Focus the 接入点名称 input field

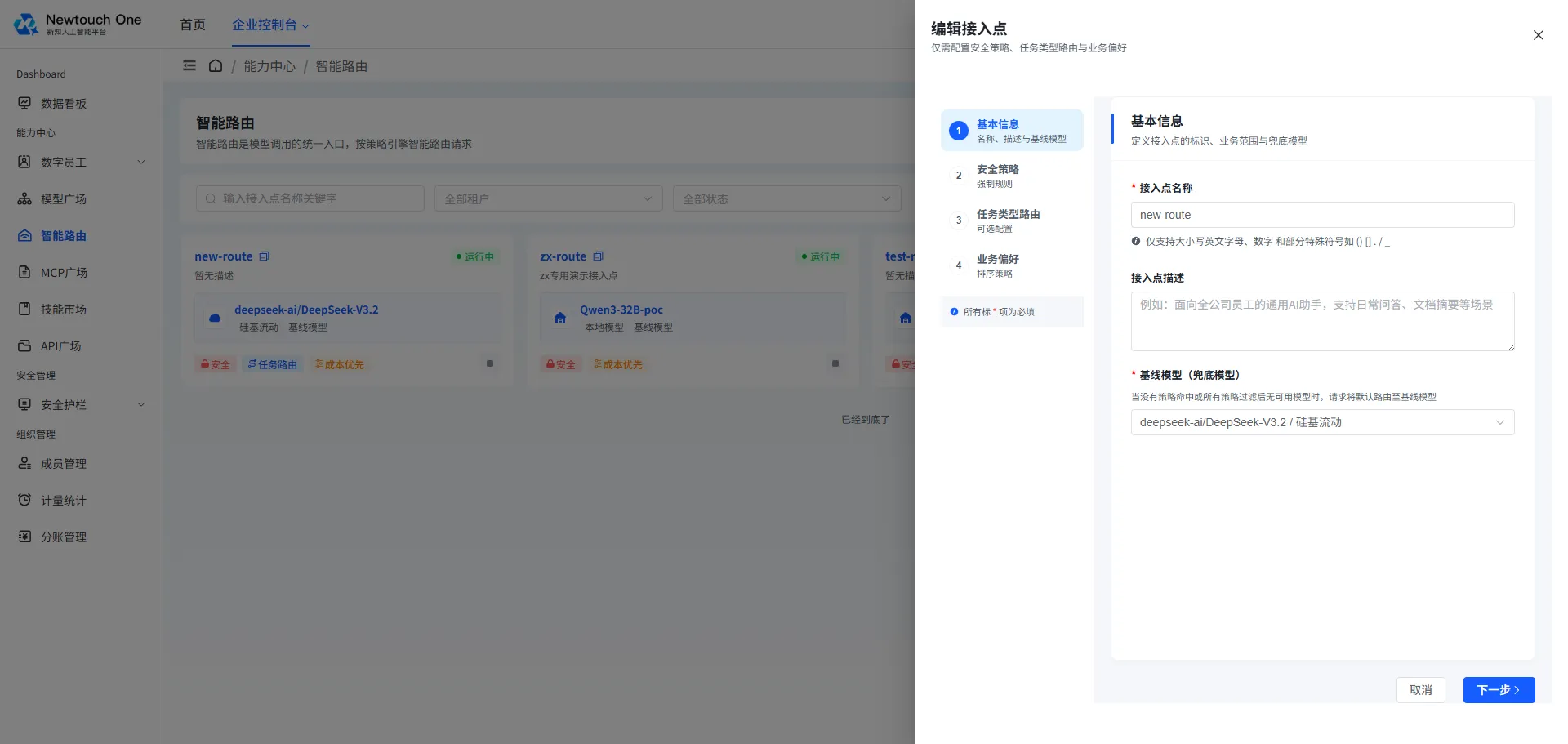pyautogui.click(x=1322, y=215)
